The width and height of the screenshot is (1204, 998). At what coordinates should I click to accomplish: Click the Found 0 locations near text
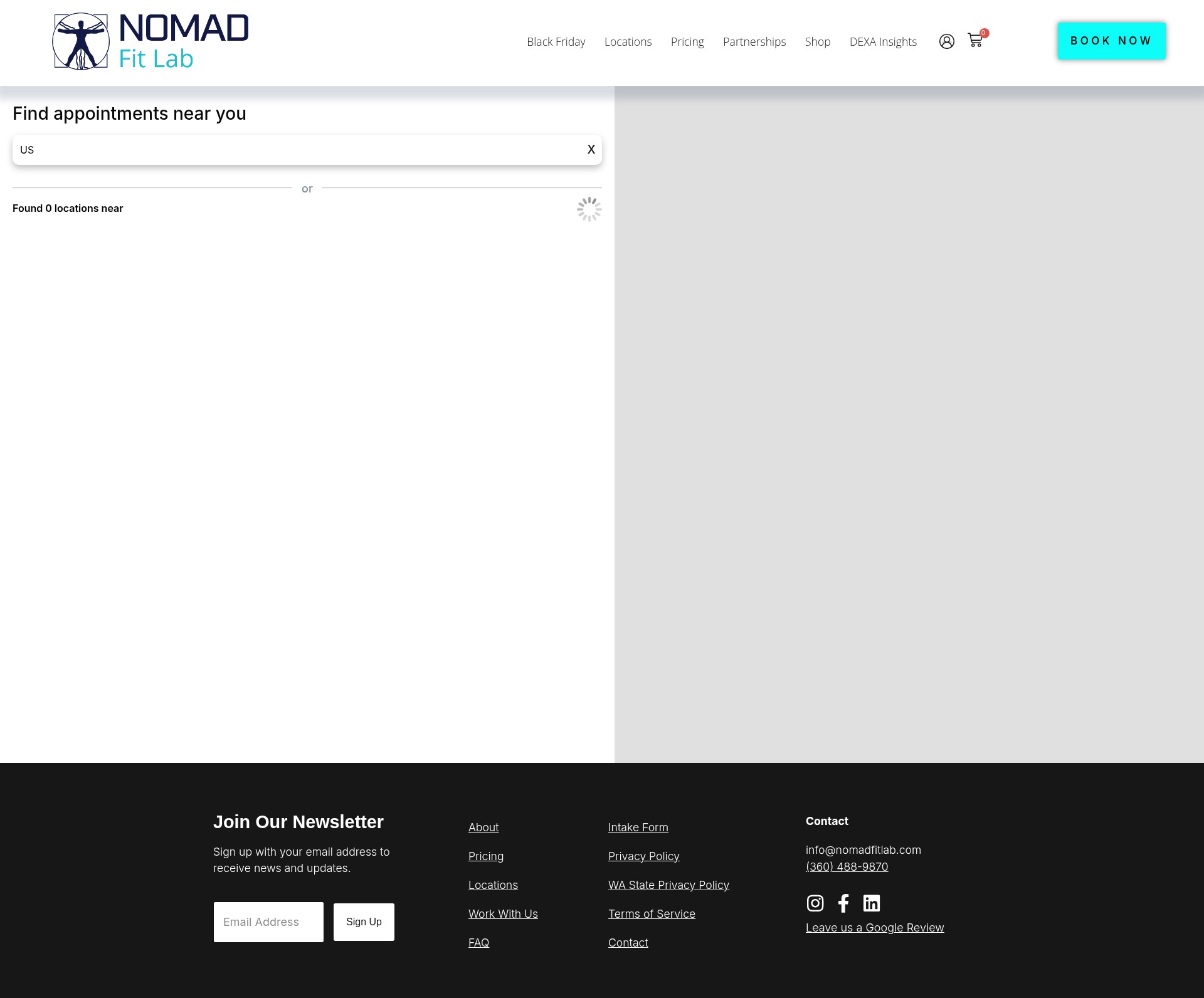(x=68, y=208)
